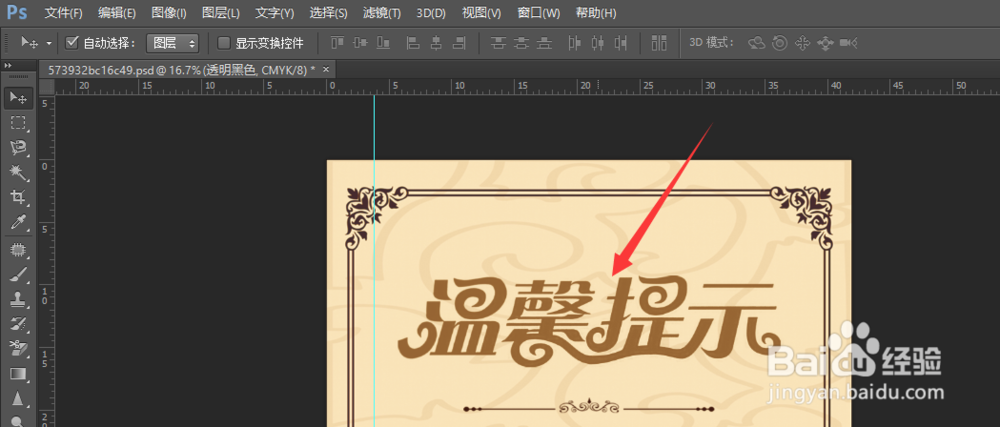The image size is (1000, 427).
Task: Select the Clone Stamp tool
Action: [x=18, y=299]
